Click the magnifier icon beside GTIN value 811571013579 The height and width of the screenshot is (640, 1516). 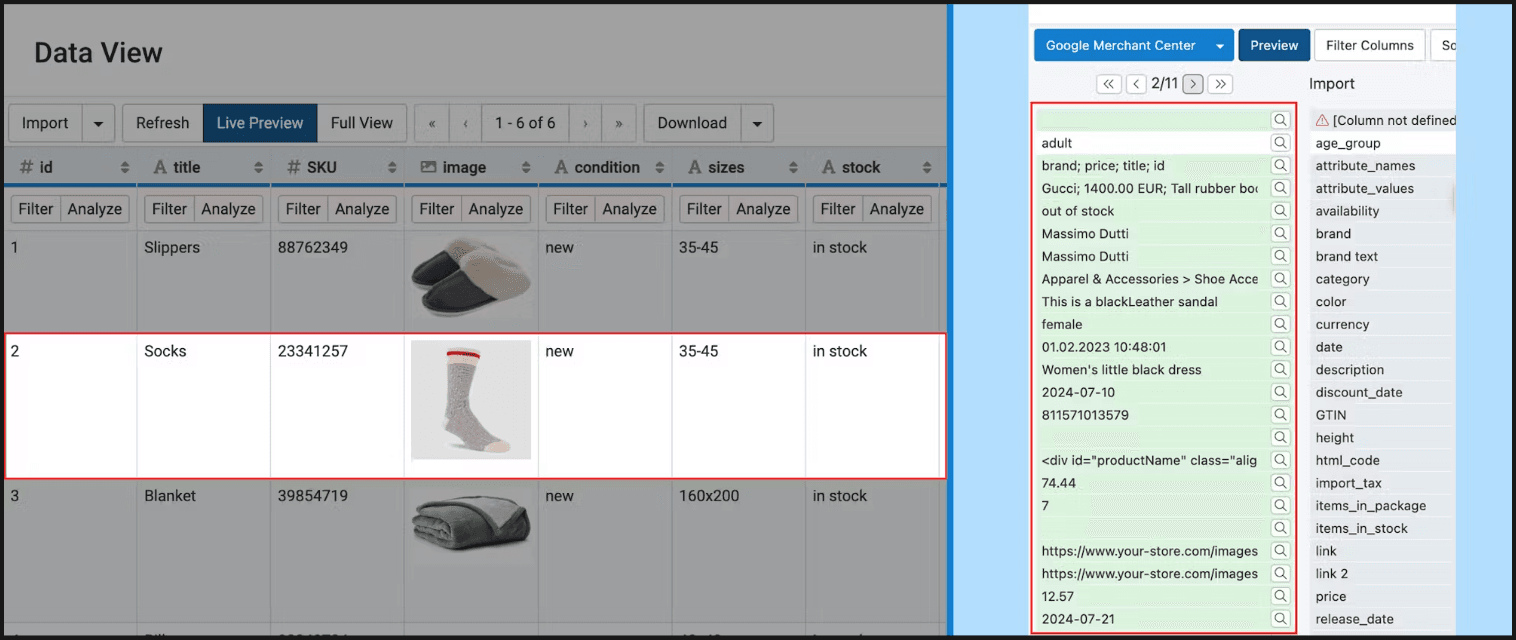tap(1280, 415)
